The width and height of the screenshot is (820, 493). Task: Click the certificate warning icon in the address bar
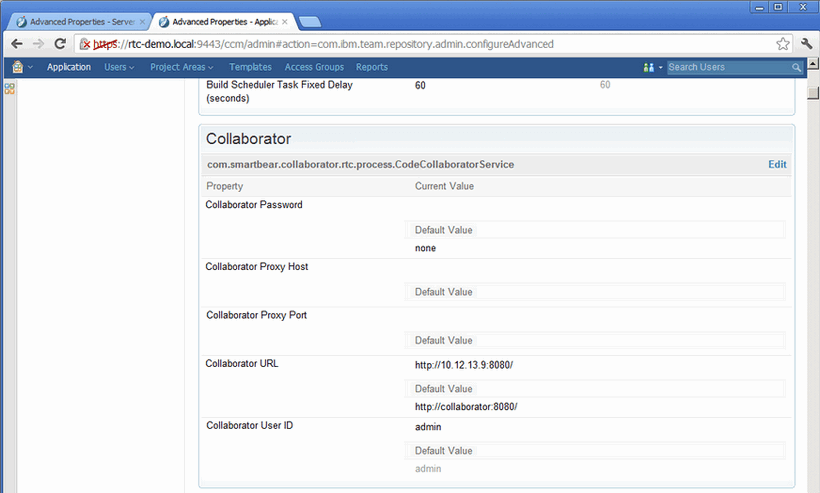(x=85, y=44)
